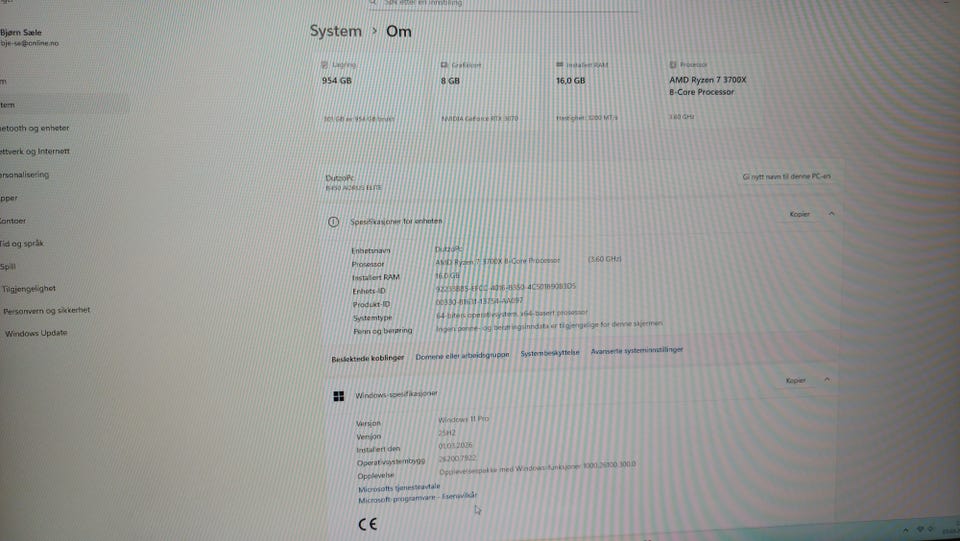Screen dimensions: 960x541
Task: Select Personvern og sikkerhet in sidebar
Action: click(x=47, y=311)
